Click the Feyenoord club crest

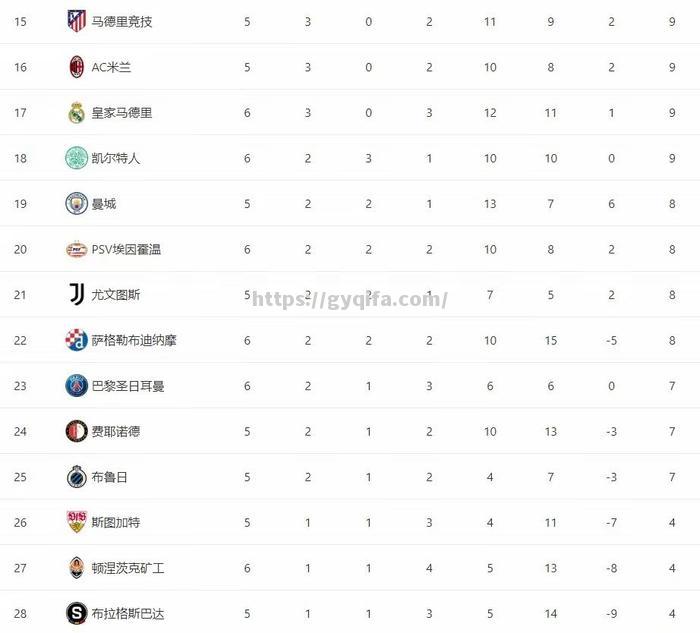click(x=76, y=431)
